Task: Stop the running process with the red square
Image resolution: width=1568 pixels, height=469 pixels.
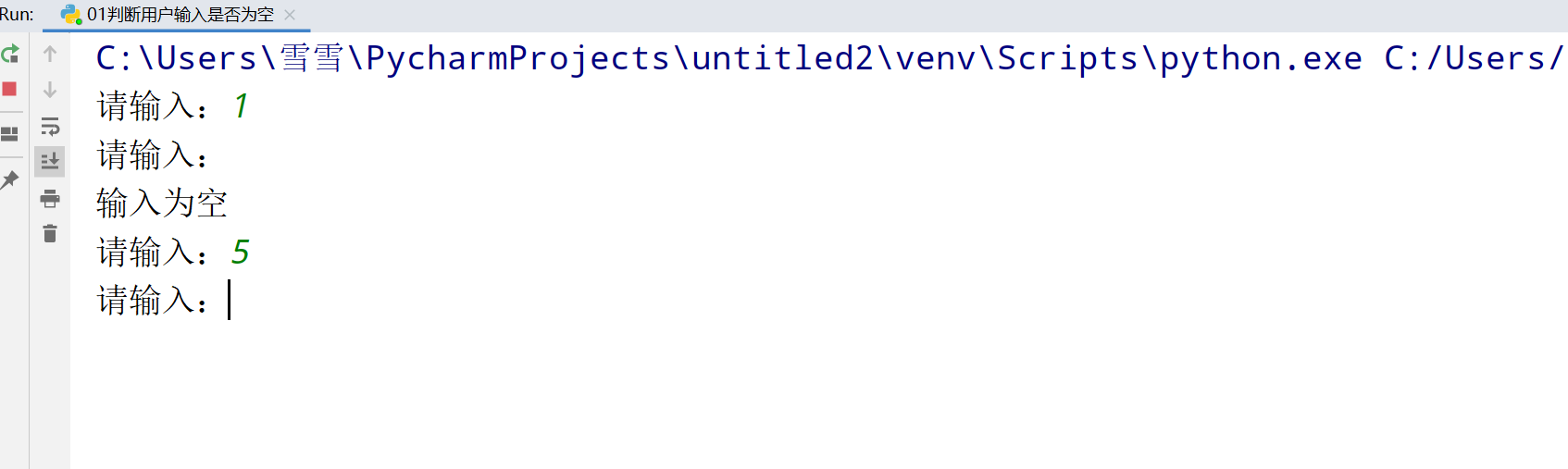Action: pos(9,89)
